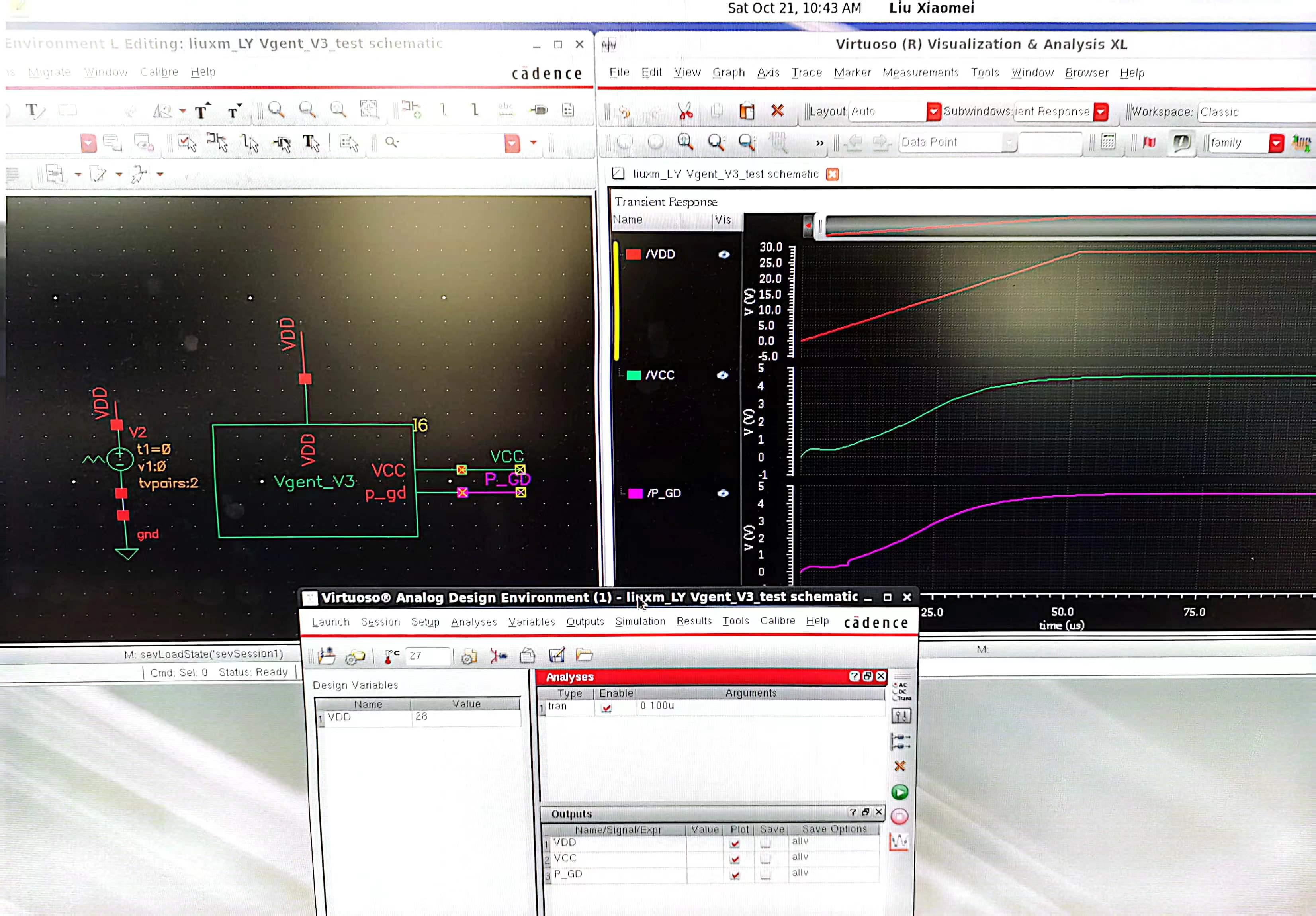
Task: Open the Measurements menu
Action: point(920,73)
